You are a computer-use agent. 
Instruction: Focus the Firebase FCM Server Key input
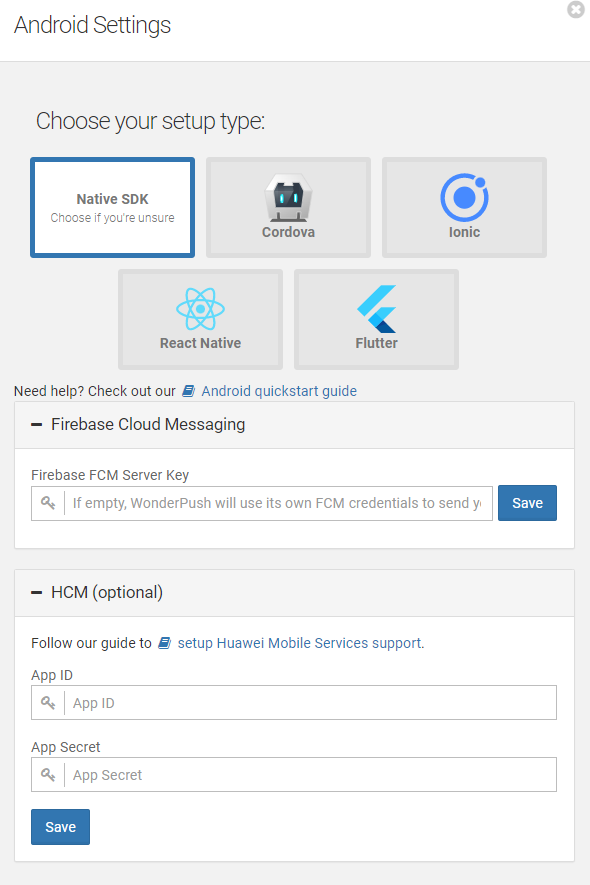(278, 503)
